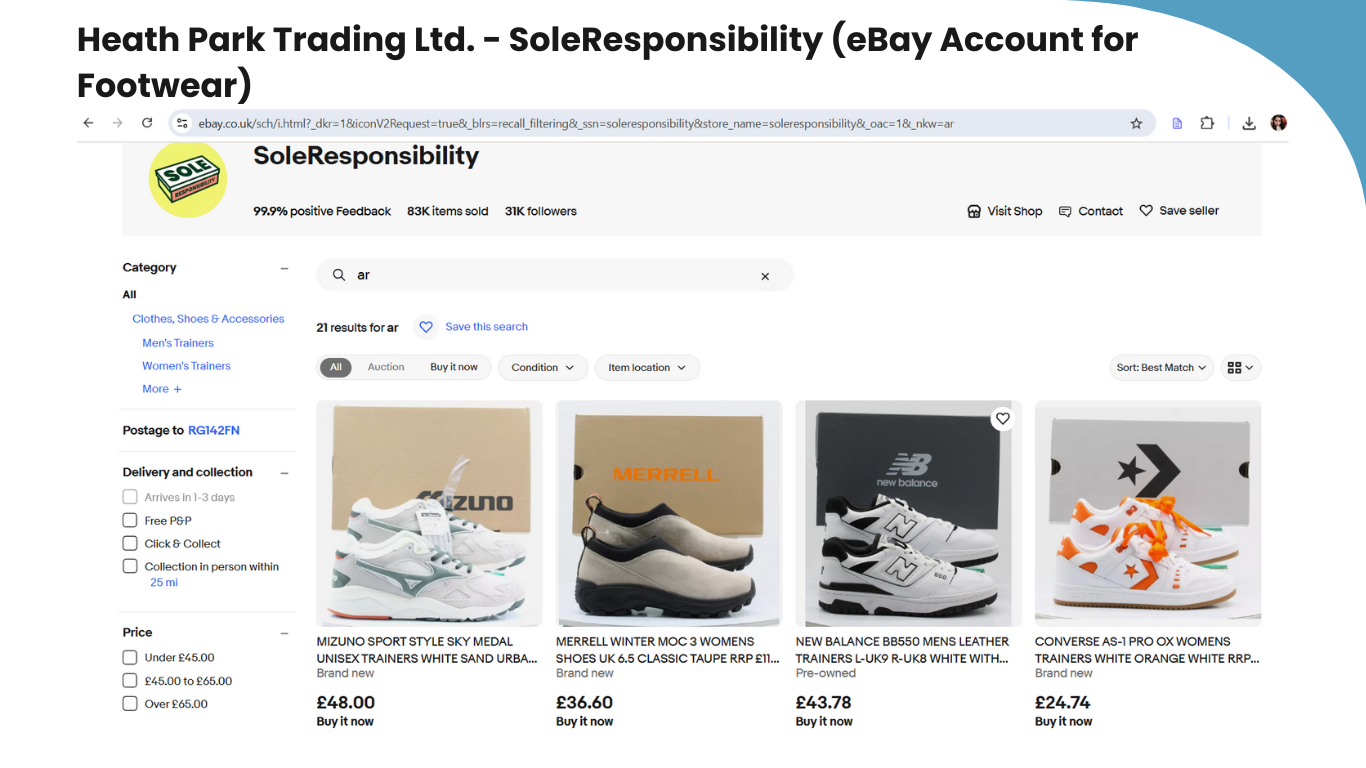
Task: Click the Visit Shop link
Action: pos(1005,211)
